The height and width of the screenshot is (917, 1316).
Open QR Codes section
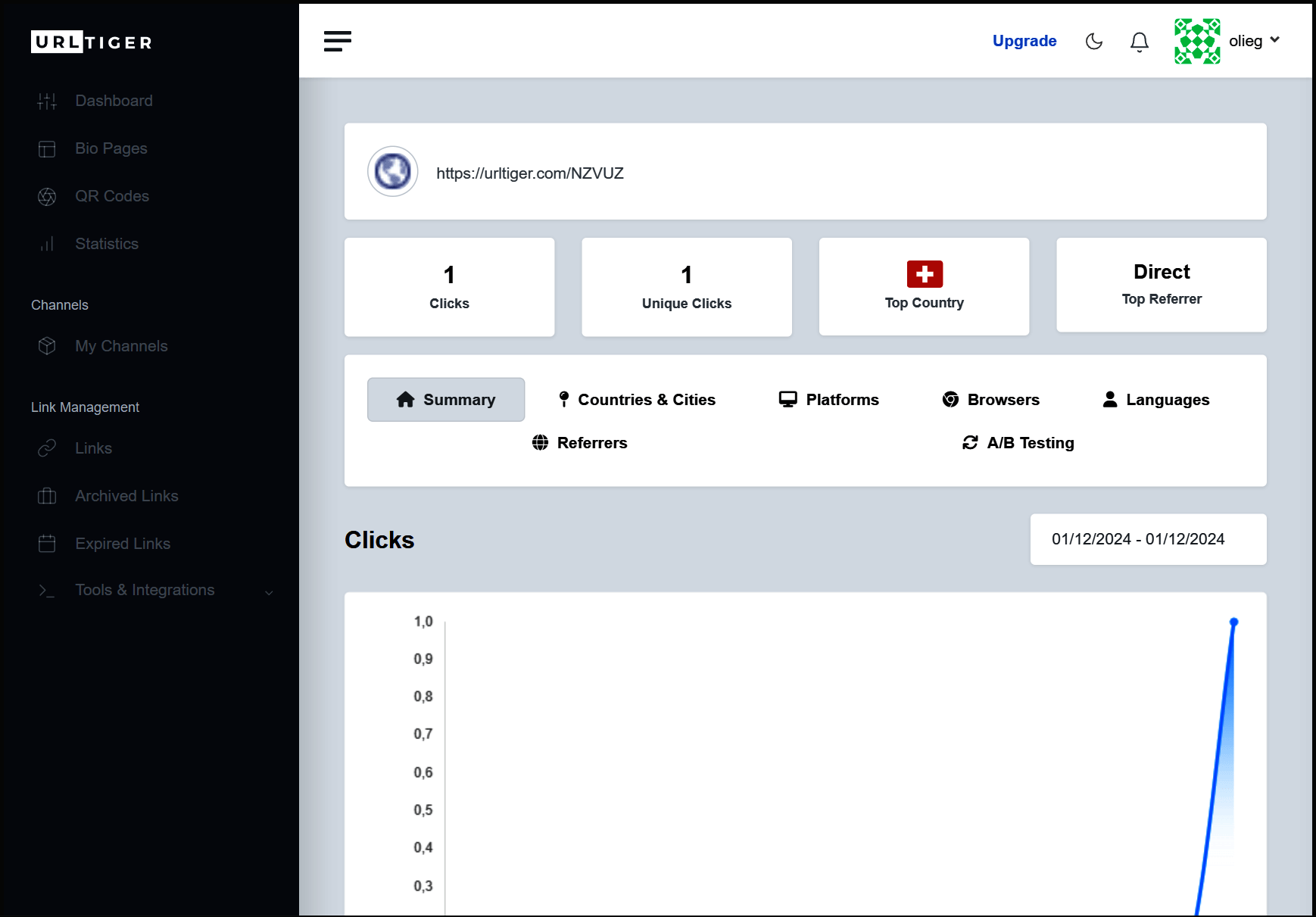point(112,196)
